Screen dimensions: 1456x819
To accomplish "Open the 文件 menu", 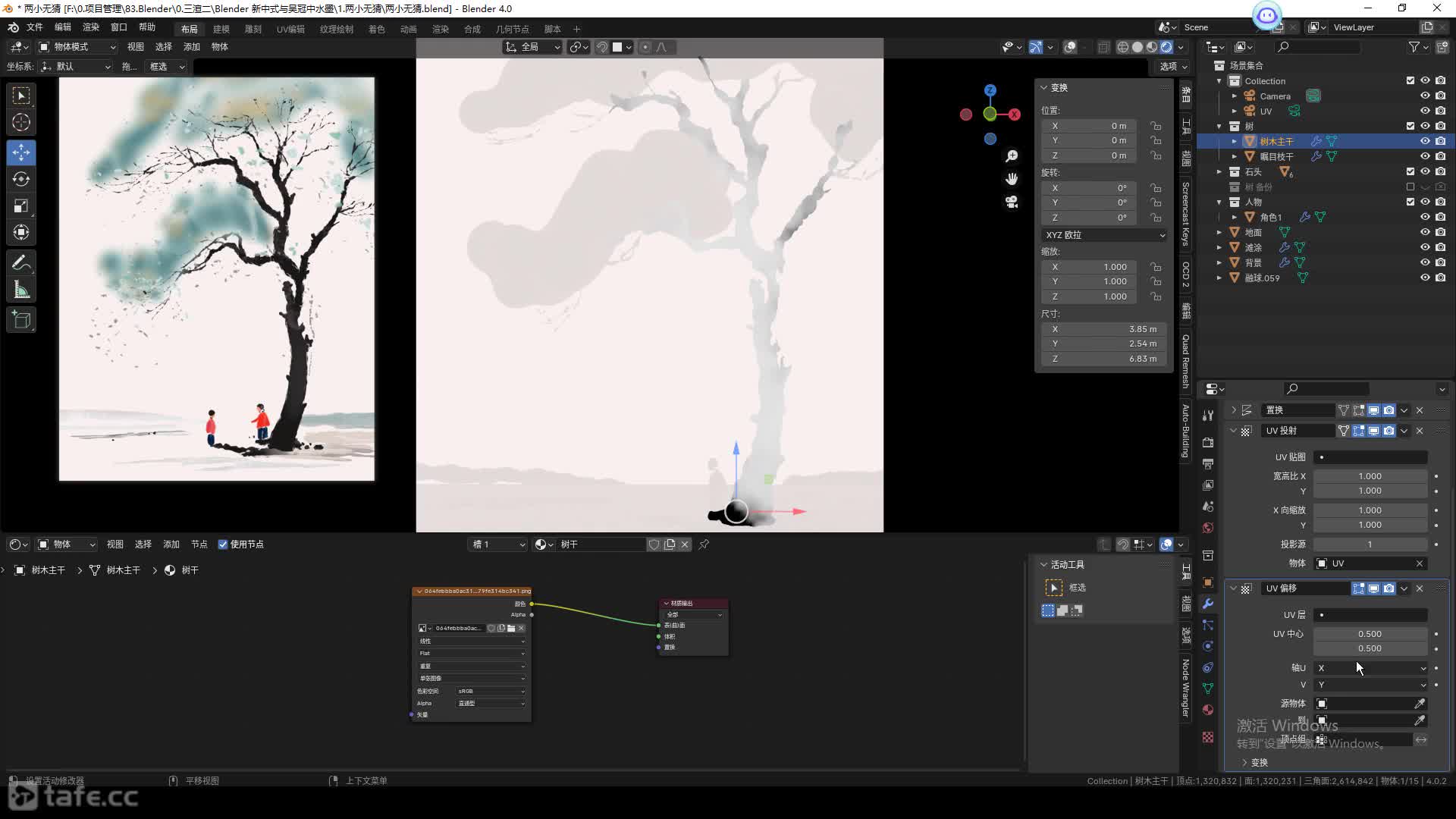I will coord(35,27).
